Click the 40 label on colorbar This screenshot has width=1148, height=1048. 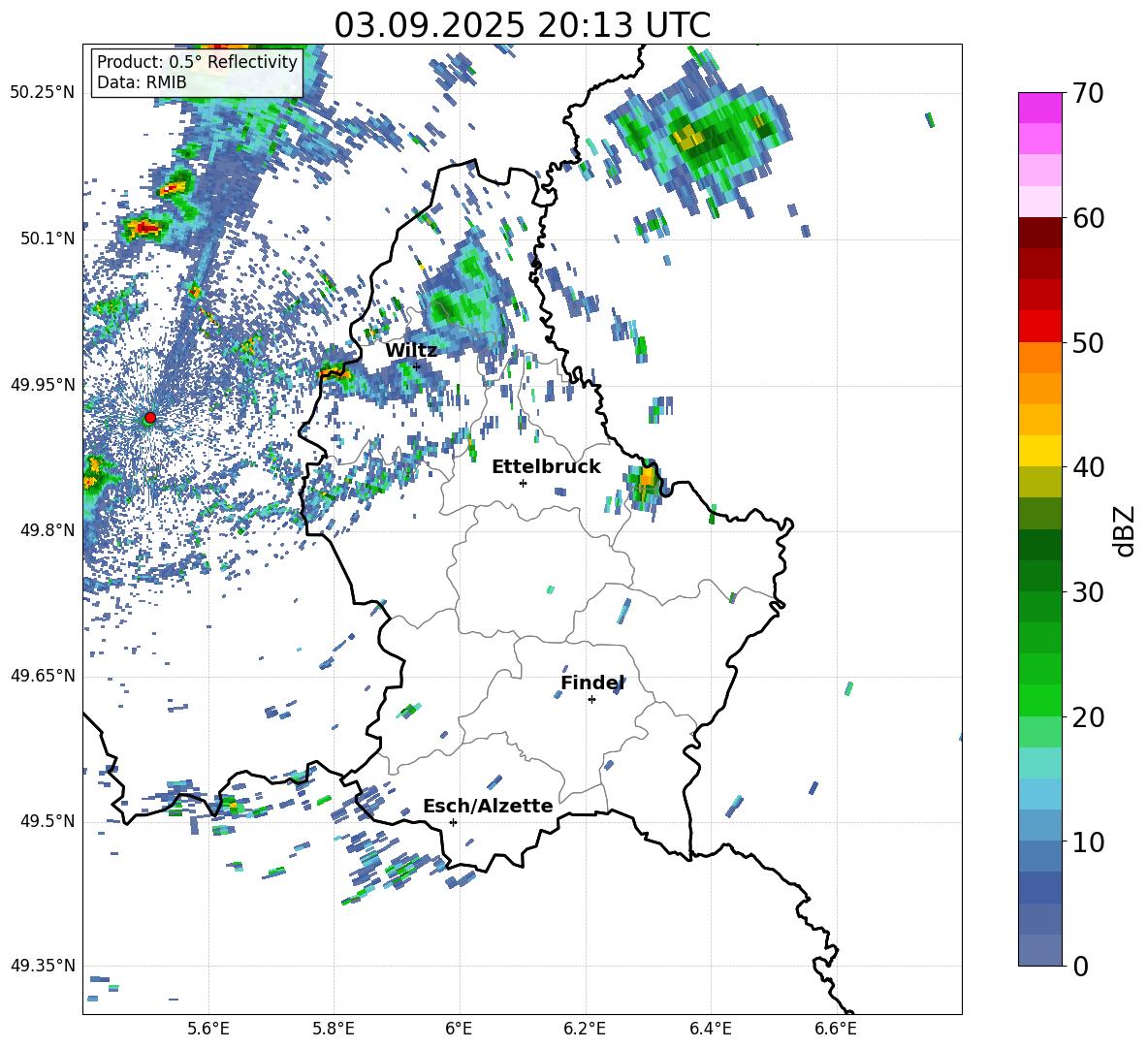(1087, 467)
